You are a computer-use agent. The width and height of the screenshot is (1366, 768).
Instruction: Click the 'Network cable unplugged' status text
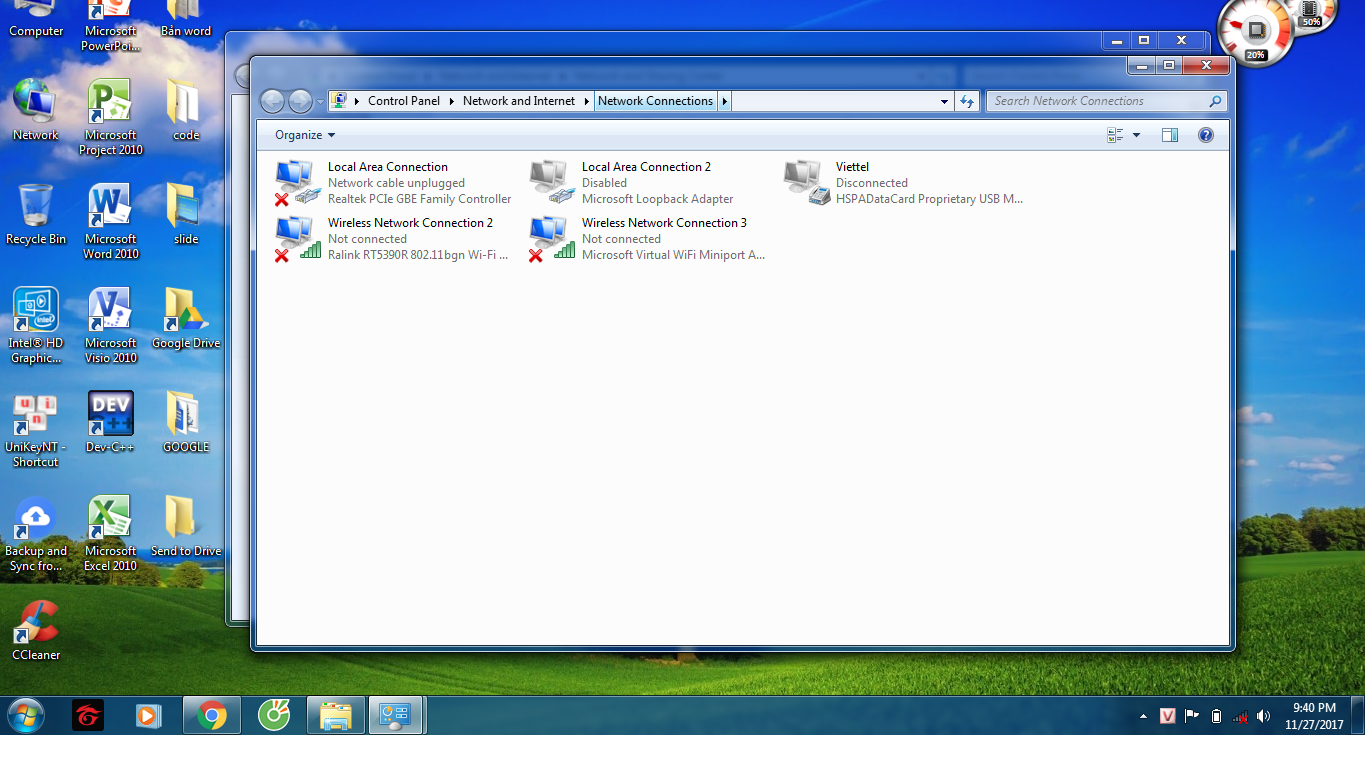tap(396, 183)
